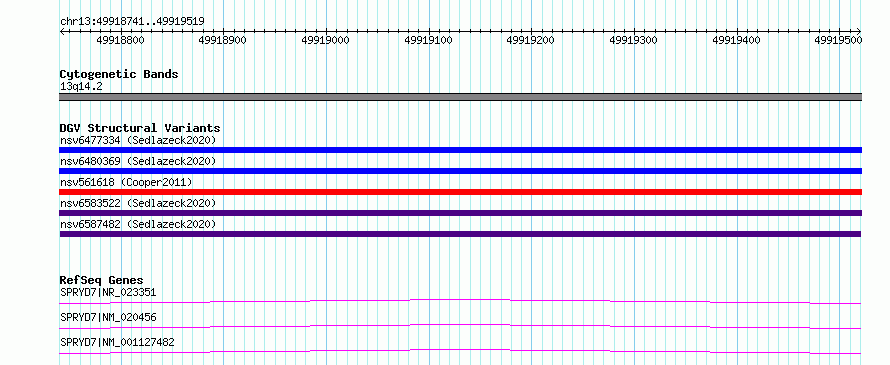This screenshot has height=365, width=890.
Task: Click ruler tick label 49918900
Action: click(223, 40)
